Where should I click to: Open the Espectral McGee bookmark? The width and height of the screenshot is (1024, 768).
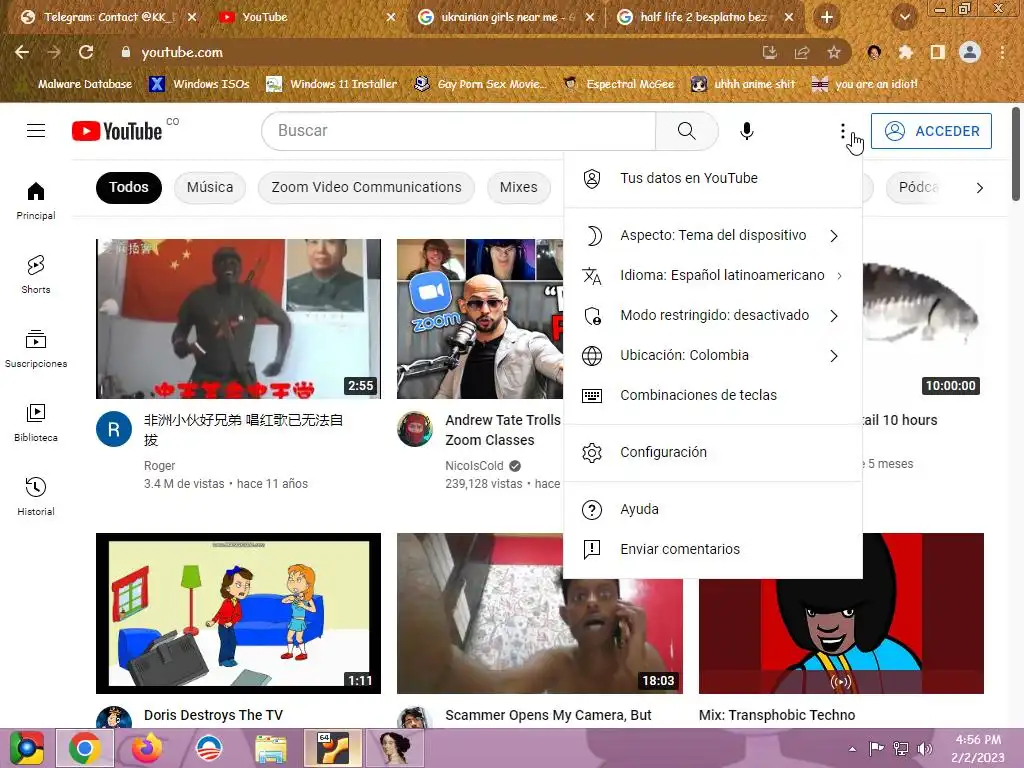618,84
